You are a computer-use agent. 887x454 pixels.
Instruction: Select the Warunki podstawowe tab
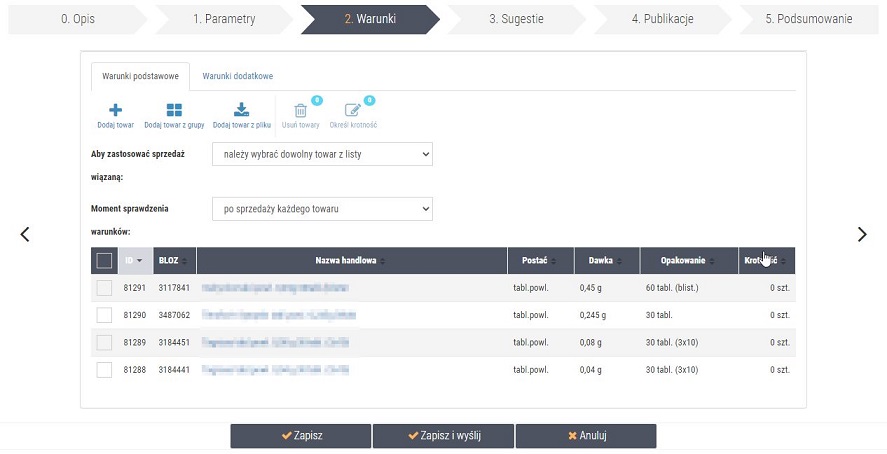pos(140,76)
